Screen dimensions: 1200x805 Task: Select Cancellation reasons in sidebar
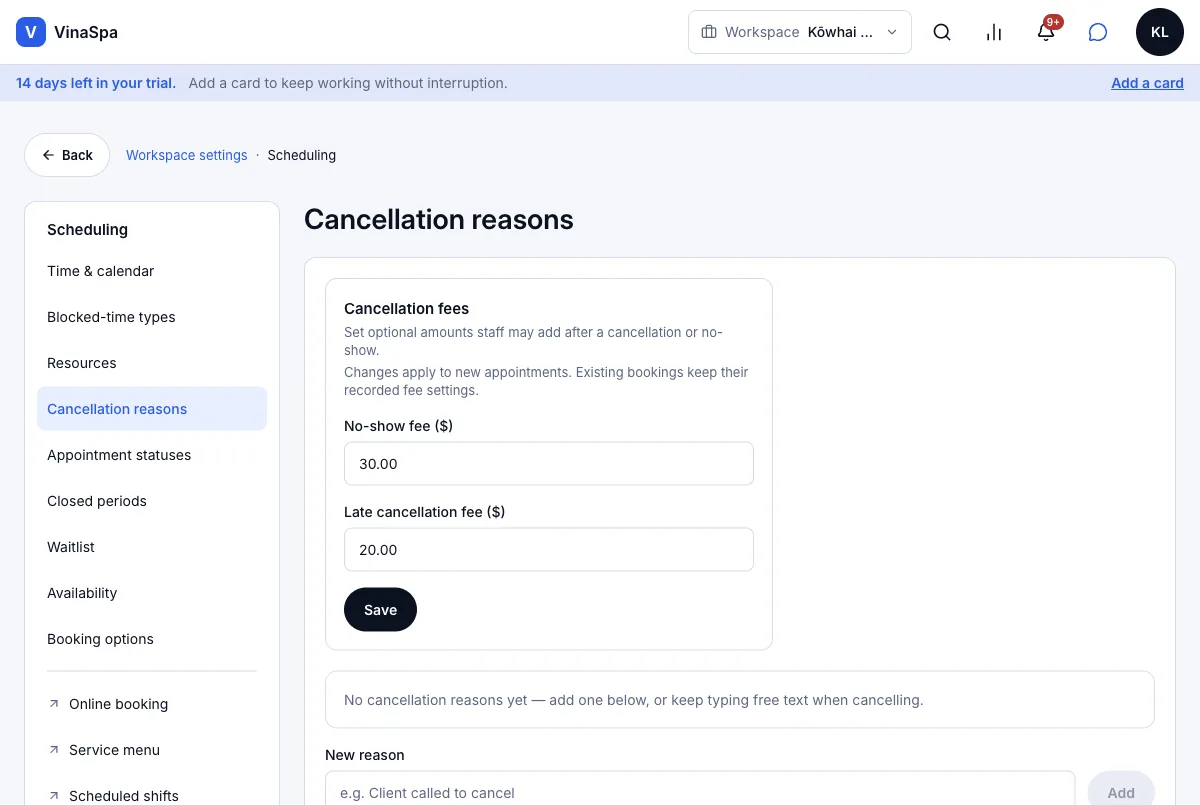click(152, 409)
